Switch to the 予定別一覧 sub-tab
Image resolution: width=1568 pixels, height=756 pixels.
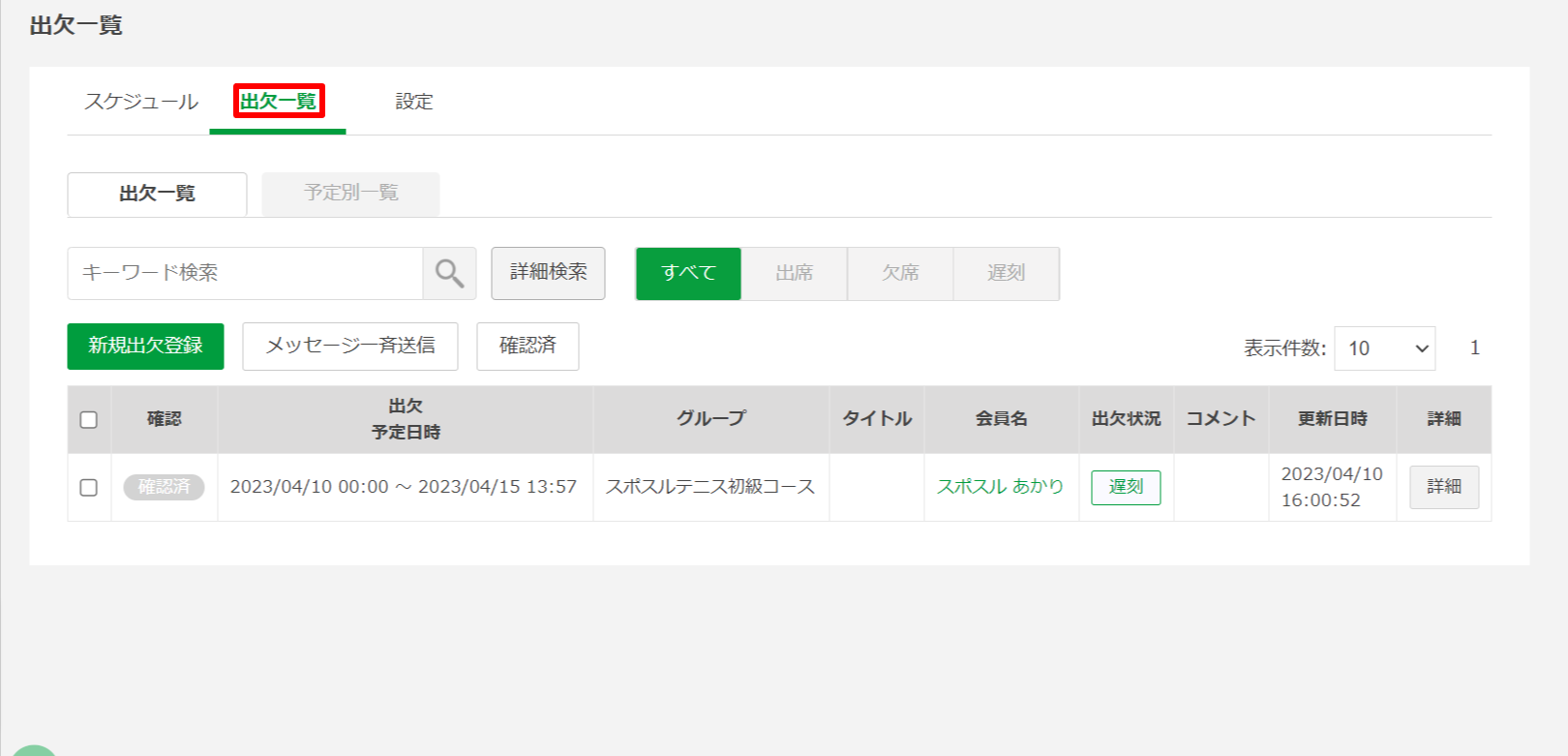coord(350,194)
